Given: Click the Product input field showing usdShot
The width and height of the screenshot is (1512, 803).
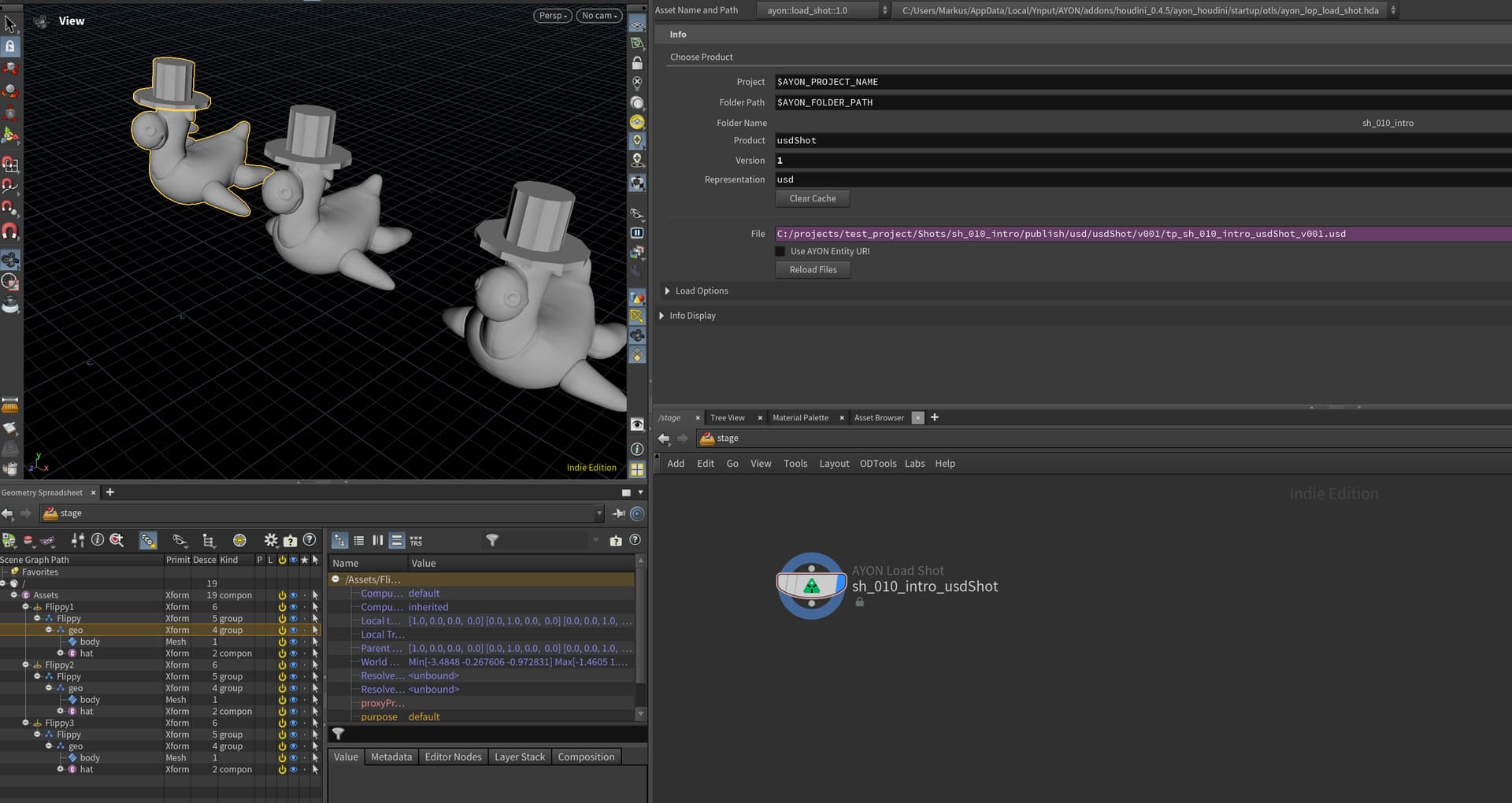Looking at the screenshot, I should click(1143, 140).
